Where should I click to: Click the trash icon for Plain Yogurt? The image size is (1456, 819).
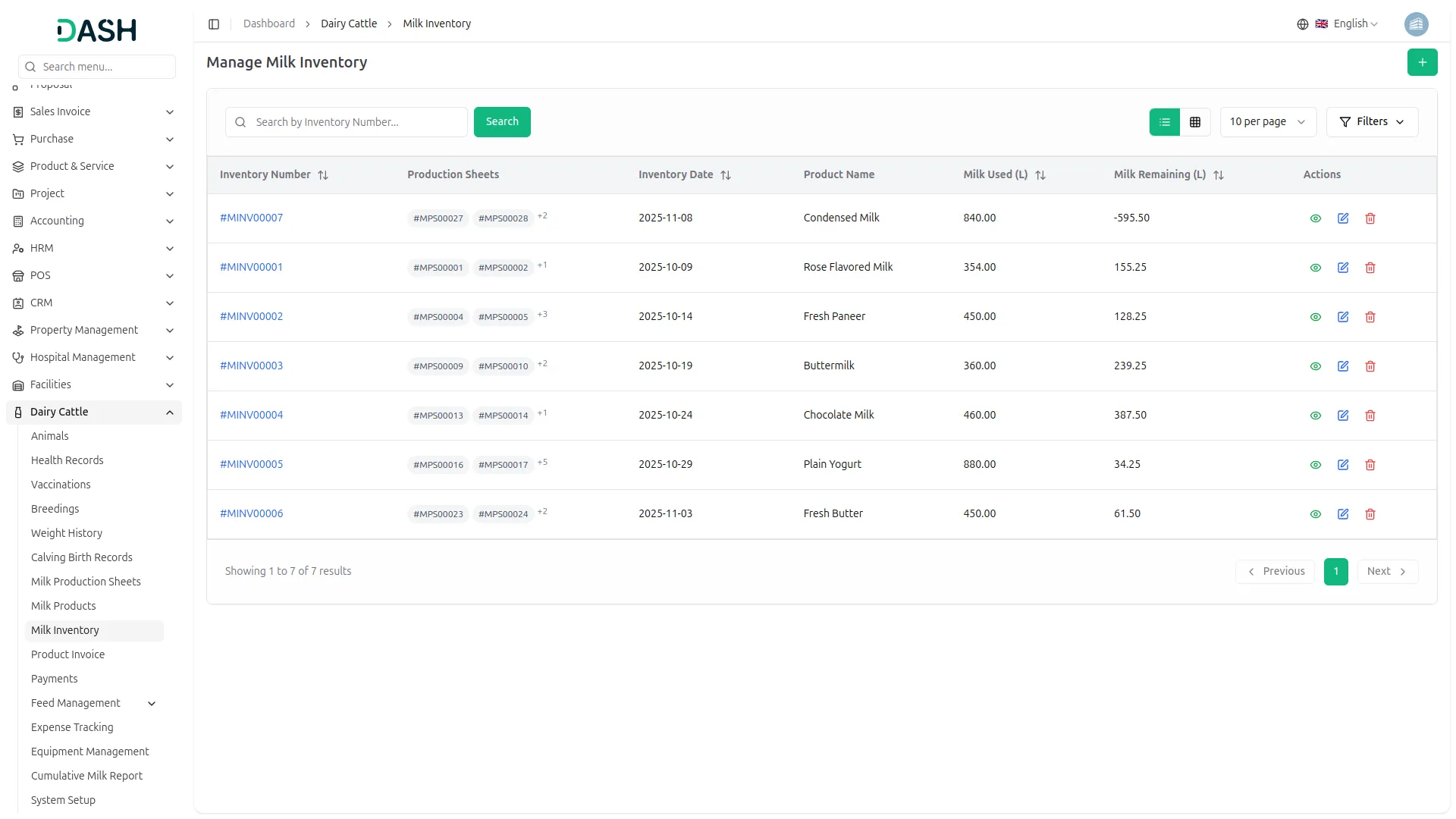(x=1370, y=465)
